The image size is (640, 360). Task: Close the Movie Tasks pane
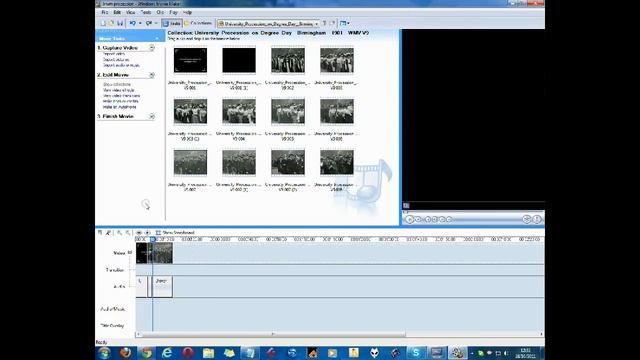[x=157, y=38]
